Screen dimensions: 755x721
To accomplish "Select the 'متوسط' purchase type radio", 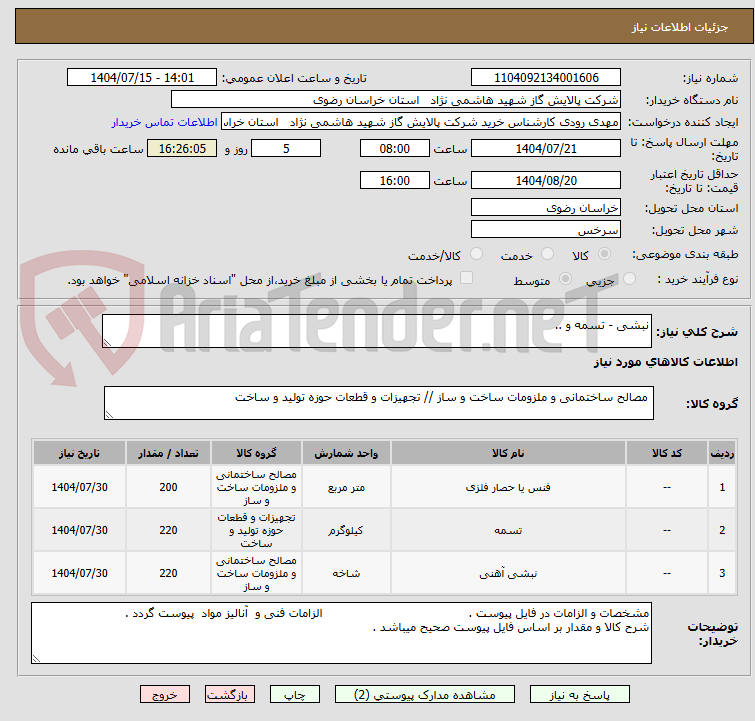I will click(565, 278).
